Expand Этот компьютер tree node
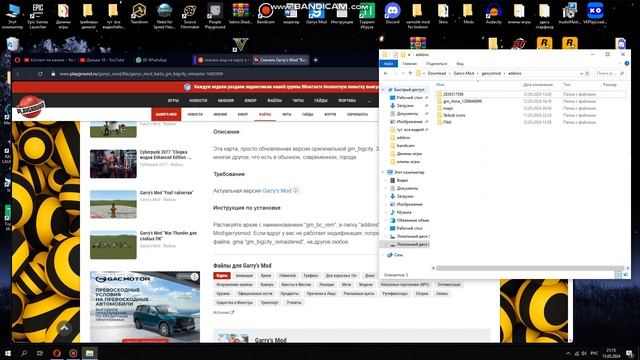The height and width of the screenshot is (360, 640). [384, 172]
